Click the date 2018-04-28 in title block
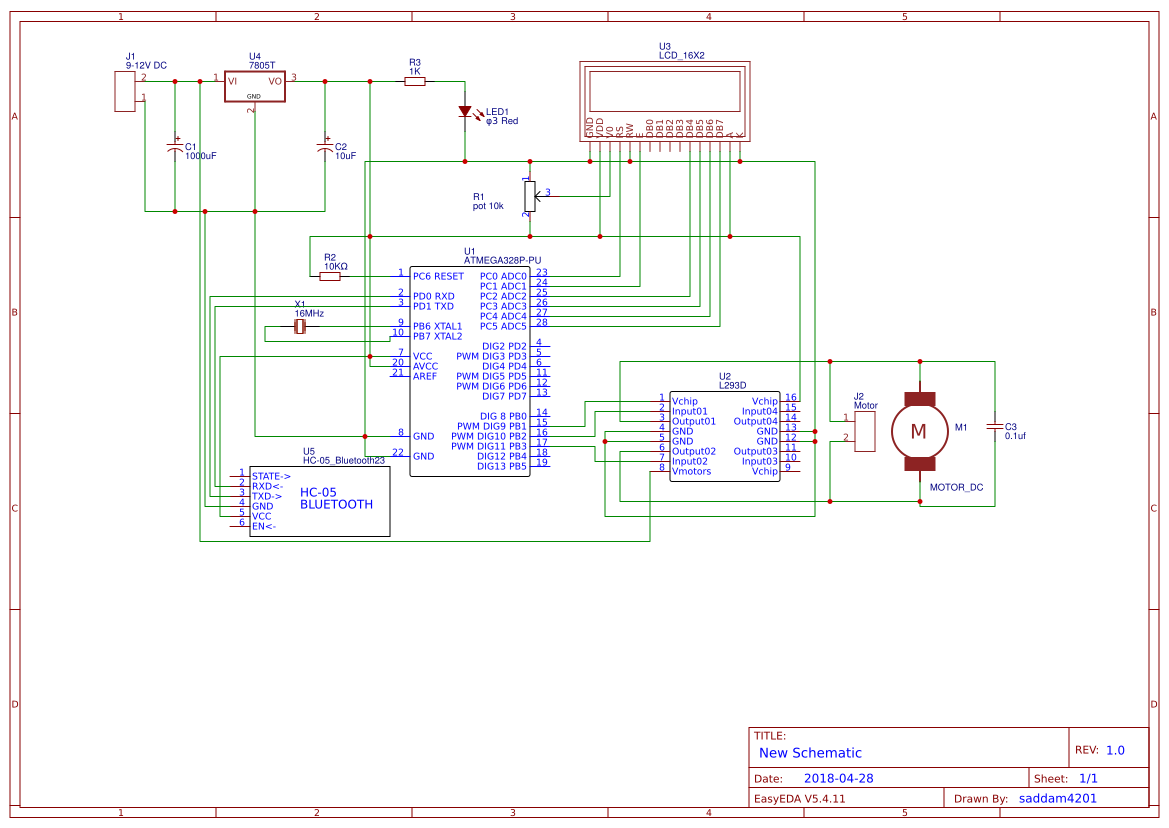This screenshot has height=828, width=1169. tap(838, 775)
